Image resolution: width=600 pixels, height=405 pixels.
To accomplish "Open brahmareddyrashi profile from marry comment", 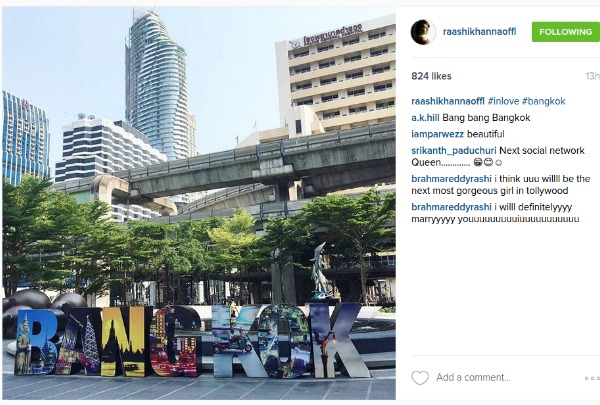I will tap(451, 207).
